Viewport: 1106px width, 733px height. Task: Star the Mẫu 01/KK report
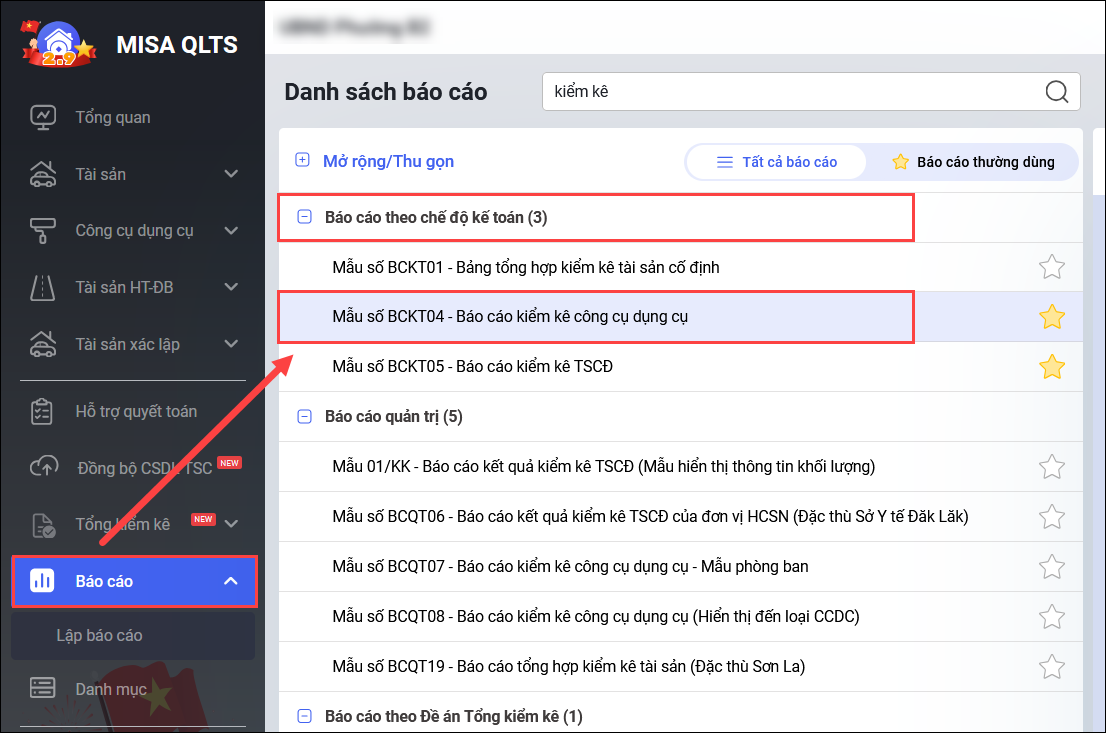tap(1051, 466)
